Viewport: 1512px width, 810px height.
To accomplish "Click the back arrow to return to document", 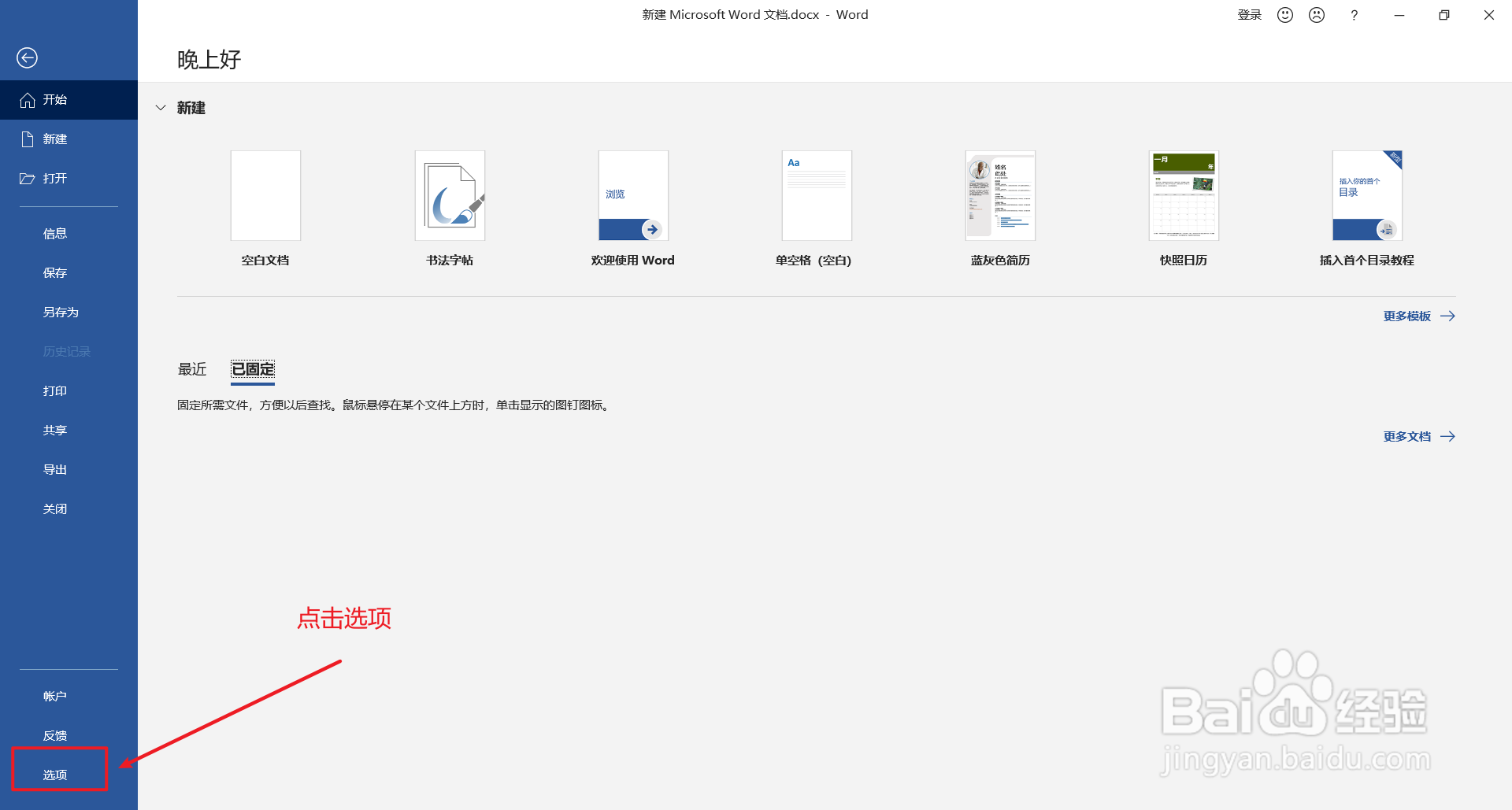I will point(27,57).
